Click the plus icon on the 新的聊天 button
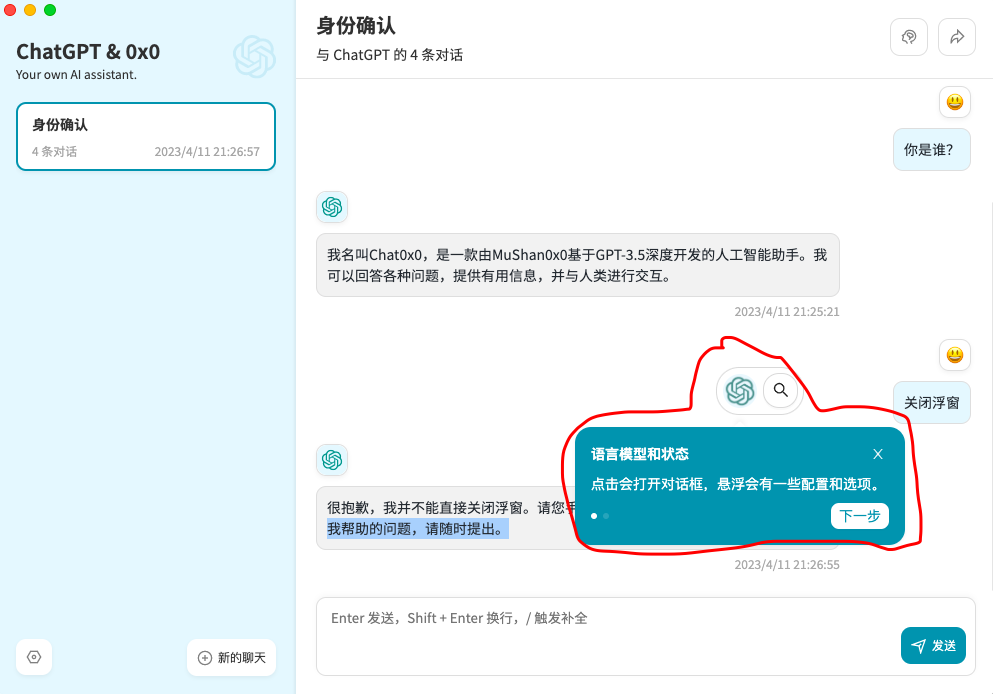The height and width of the screenshot is (694, 993). pyautogui.click(x=203, y=658)
